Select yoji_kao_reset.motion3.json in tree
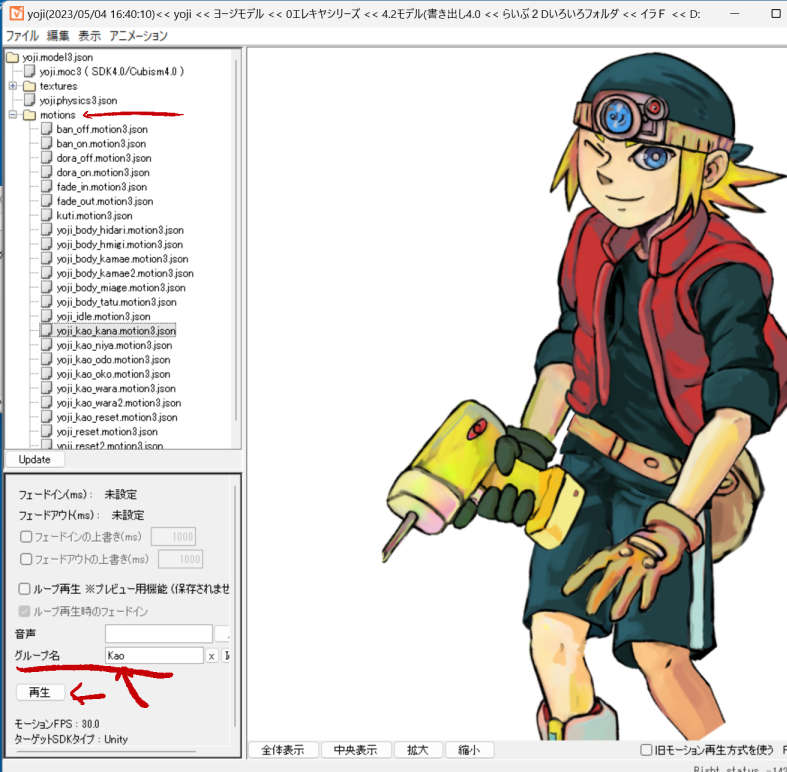The image size is (787, 772). point(117,418)
